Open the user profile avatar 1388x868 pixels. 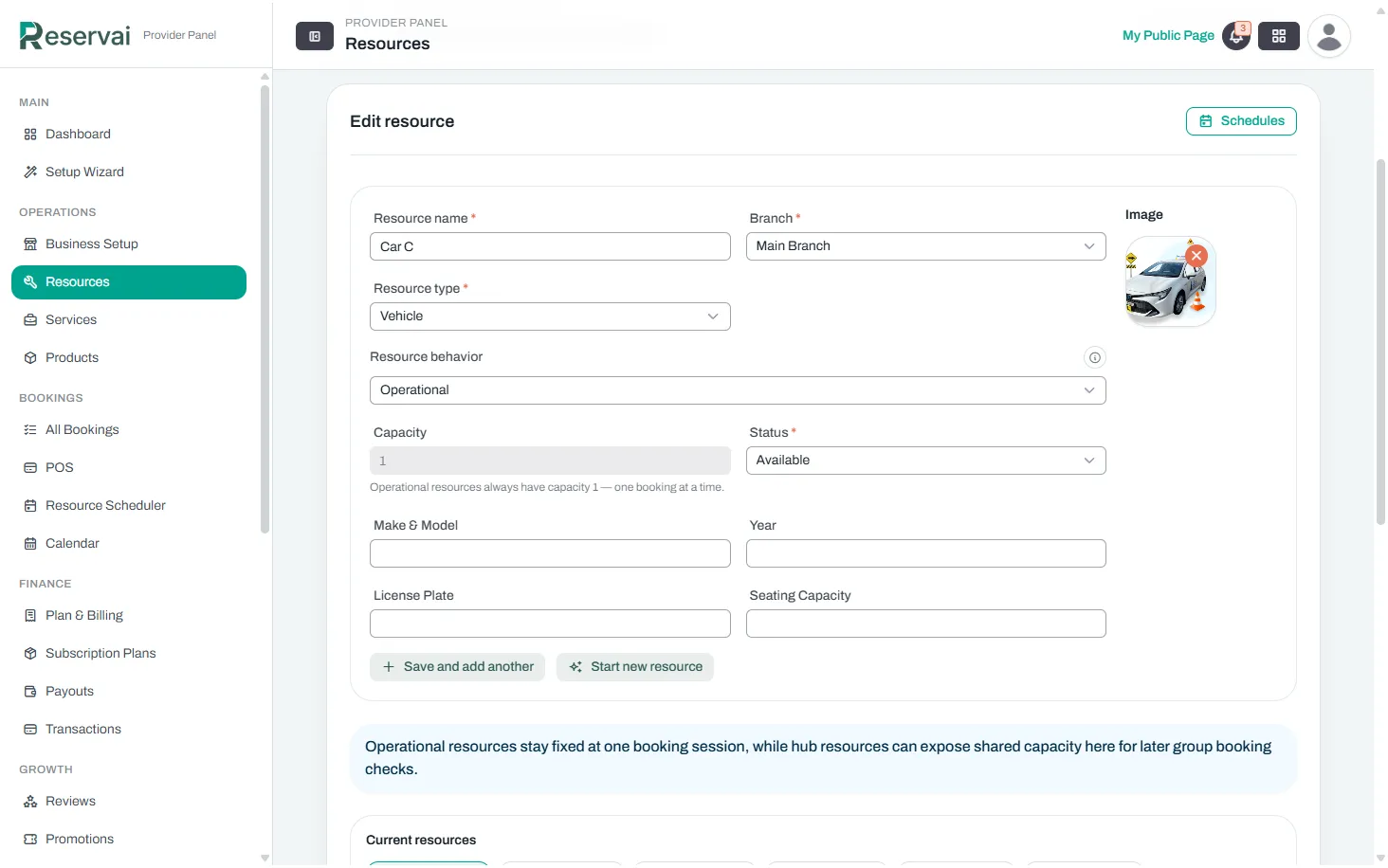click(1329, 36)
